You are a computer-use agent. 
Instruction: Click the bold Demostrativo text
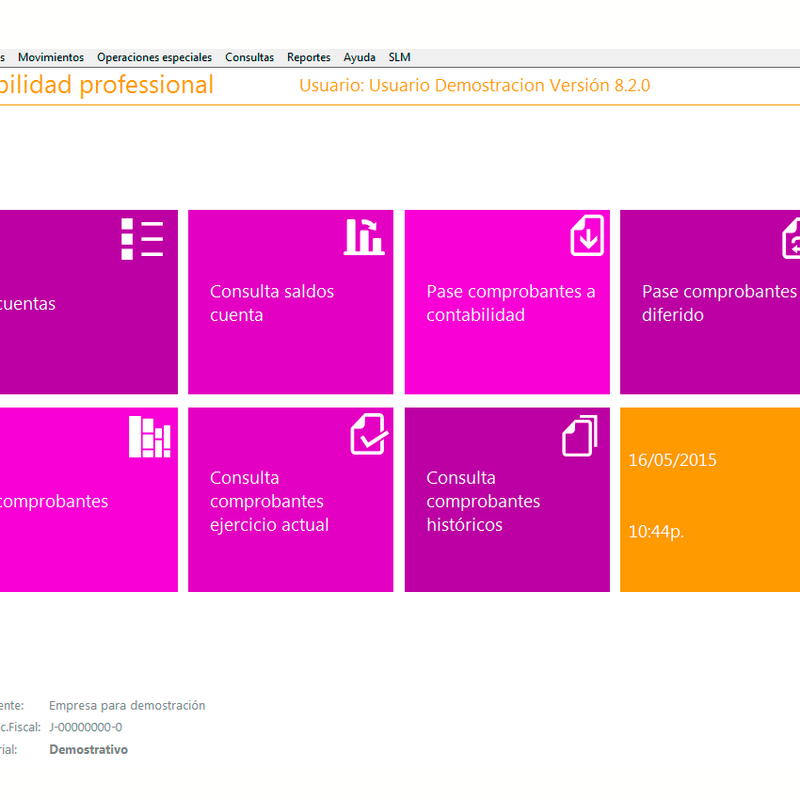pos(89,749)
